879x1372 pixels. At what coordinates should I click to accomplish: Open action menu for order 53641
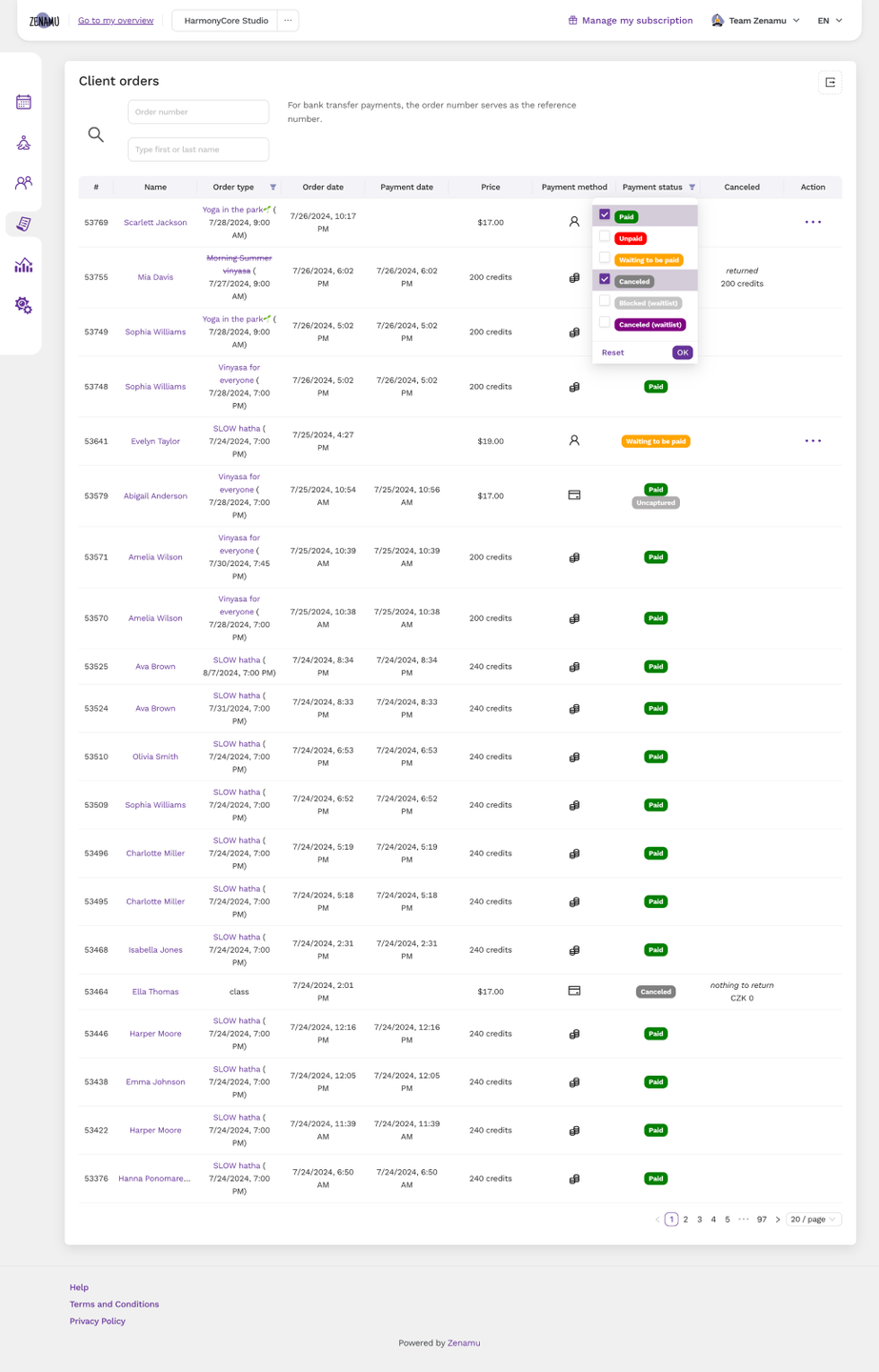(x=812, y=441)
